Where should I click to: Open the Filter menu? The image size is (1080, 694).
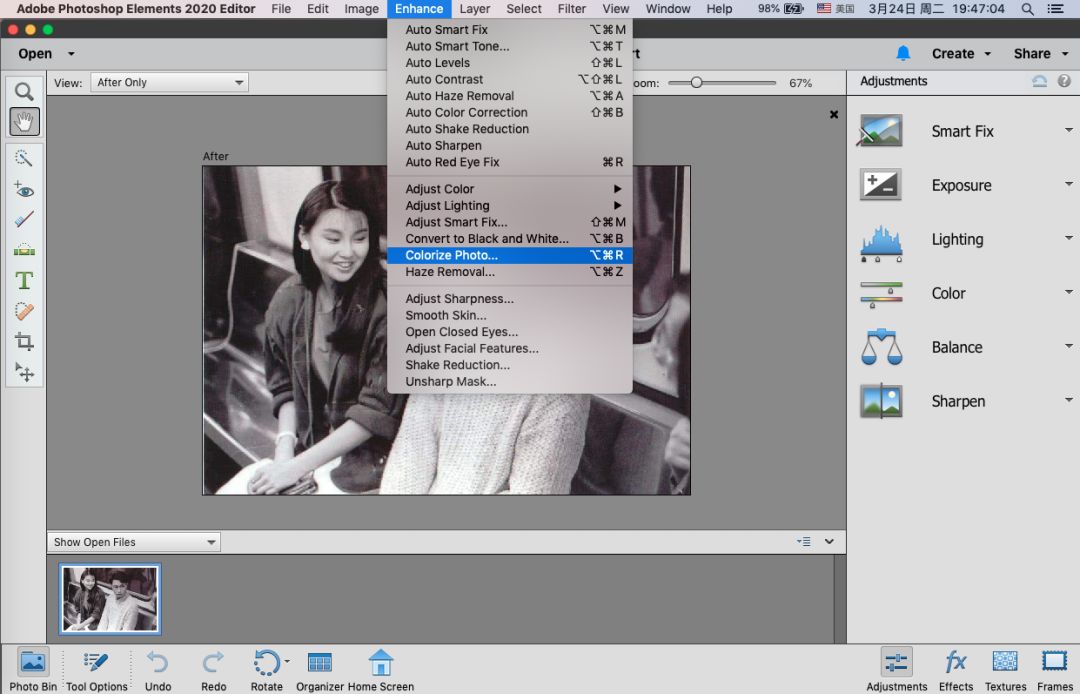(x=572, y=9)
